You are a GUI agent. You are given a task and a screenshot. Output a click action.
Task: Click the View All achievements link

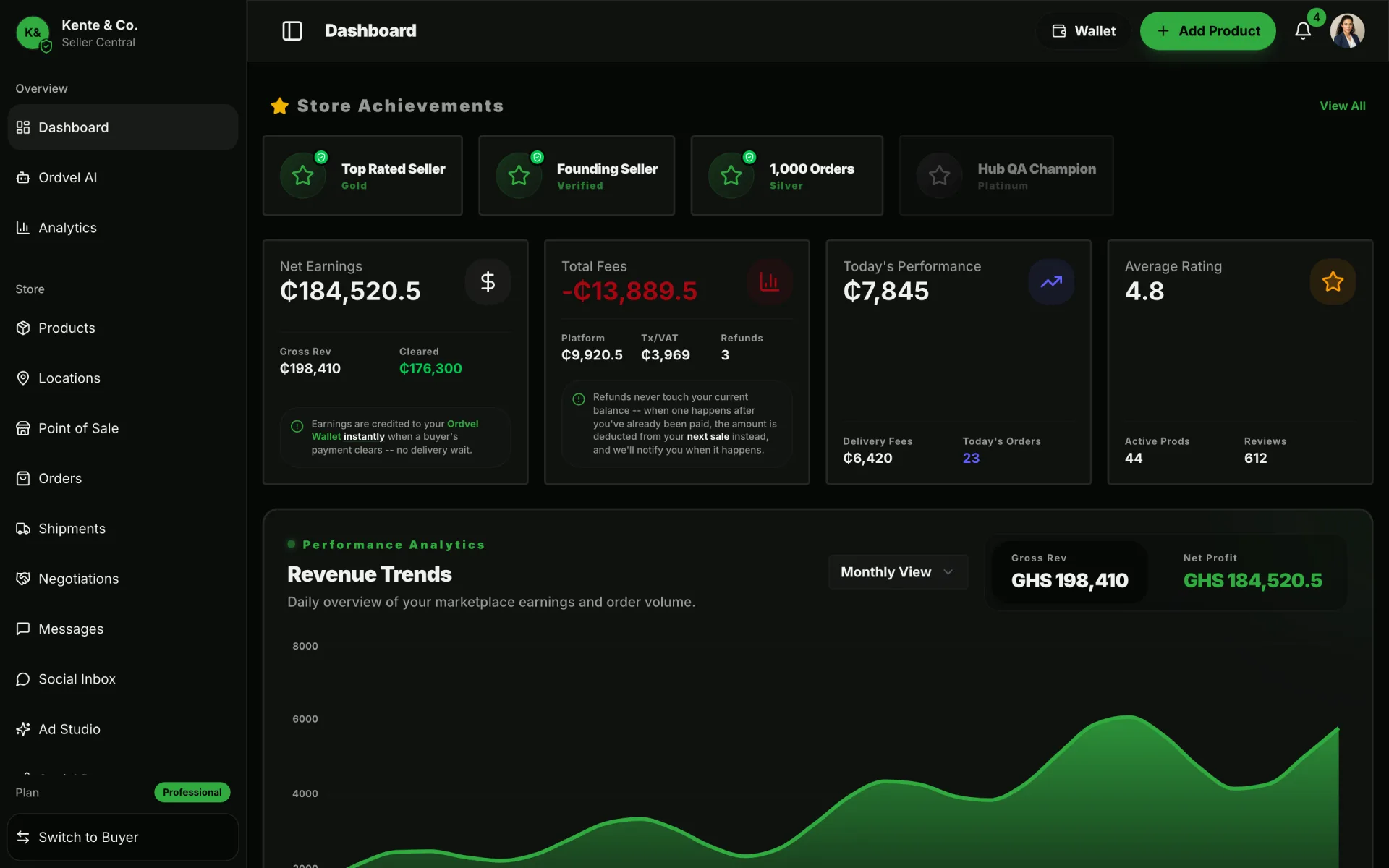tap(1342, 106)
